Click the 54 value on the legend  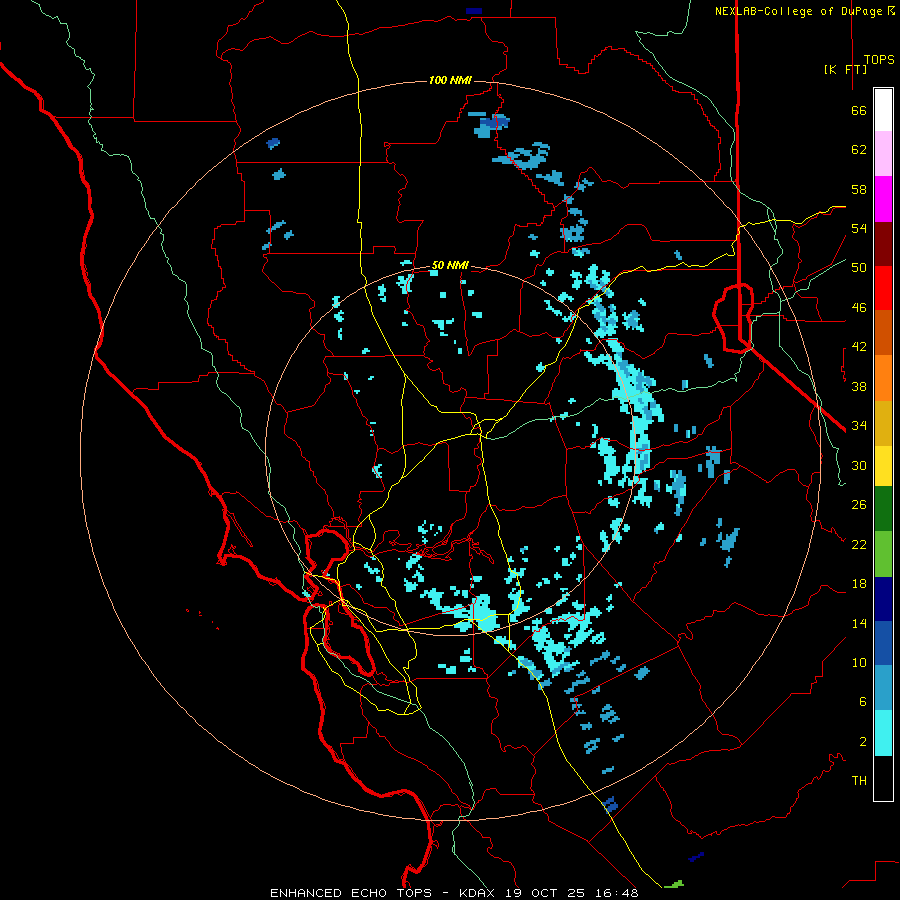pyautogui.click(x=859, y=228)
